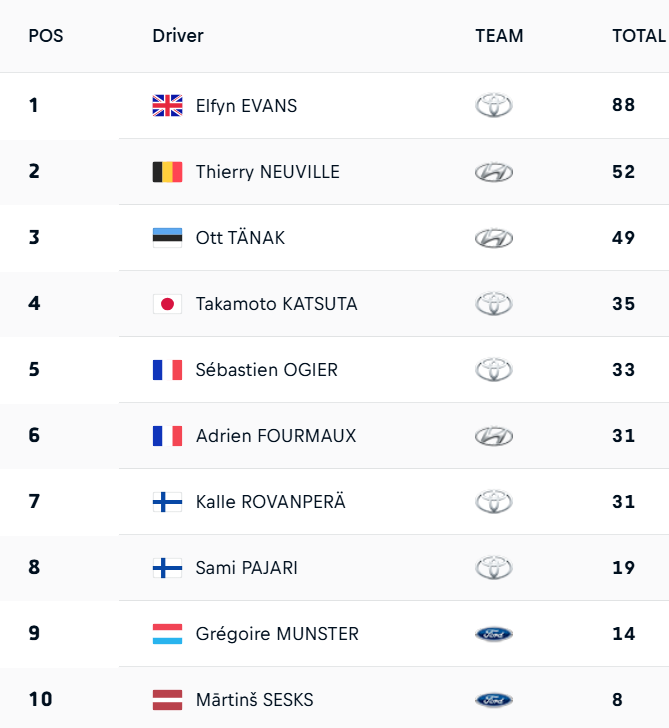The image size is (669, 728).
Task: Click the Driver column header
Action: 178,36
